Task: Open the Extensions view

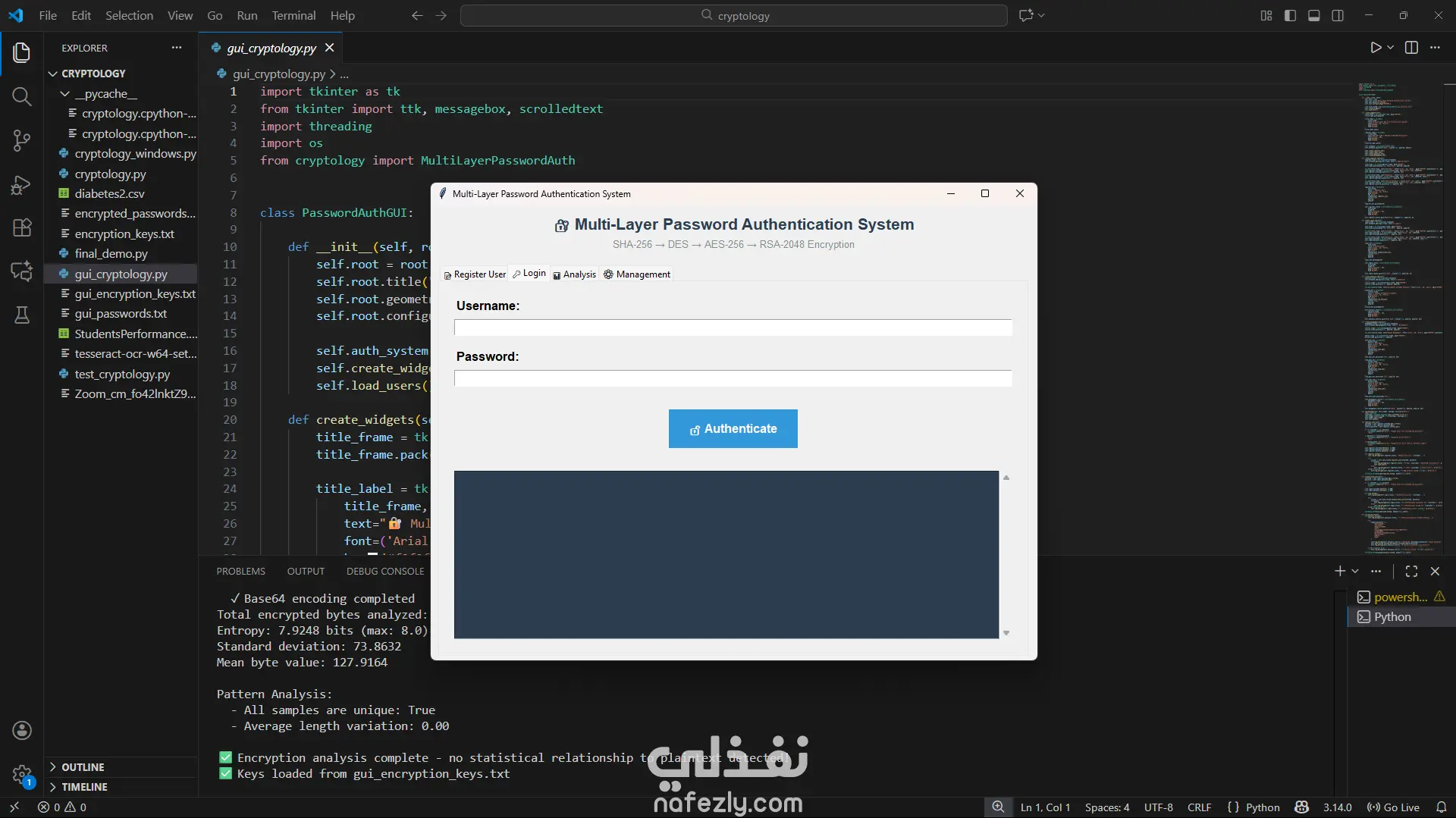Action: click(21, 227)
